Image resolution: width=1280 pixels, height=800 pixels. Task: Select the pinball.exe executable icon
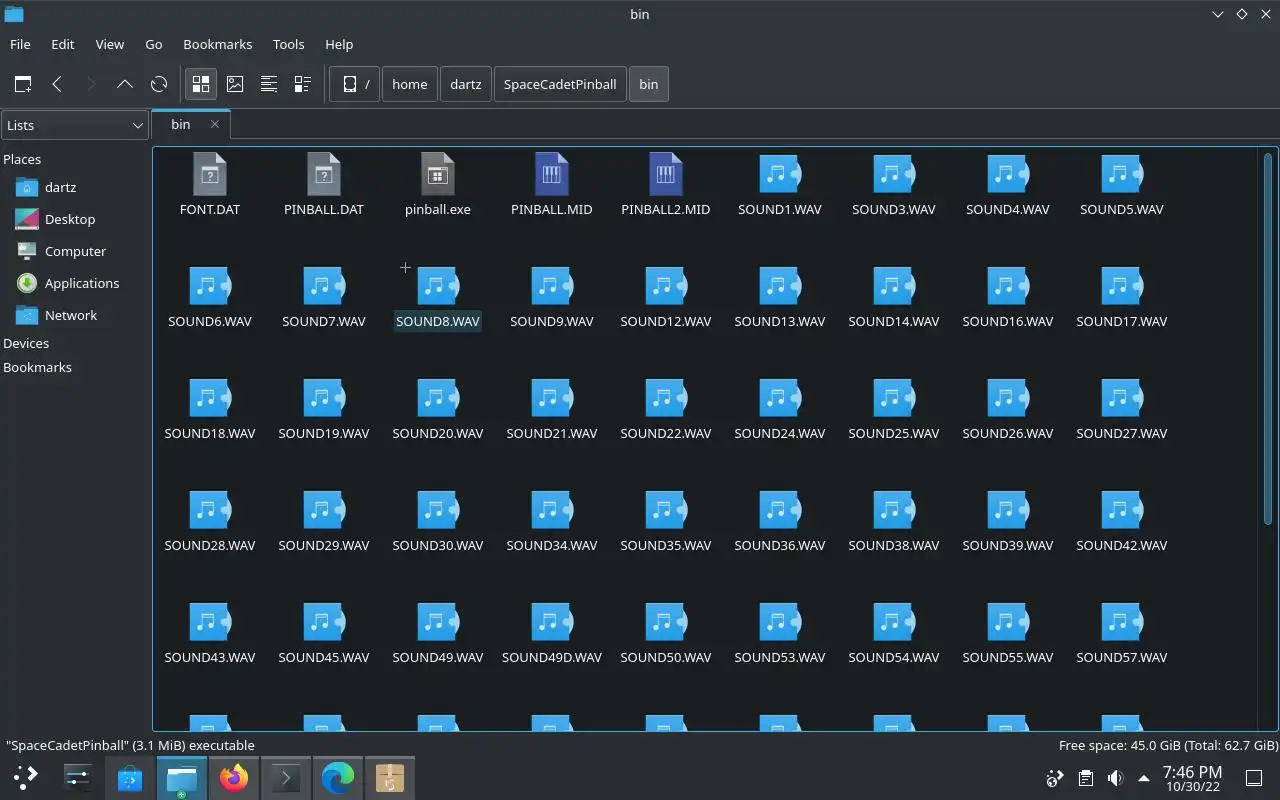click(438, 174)
